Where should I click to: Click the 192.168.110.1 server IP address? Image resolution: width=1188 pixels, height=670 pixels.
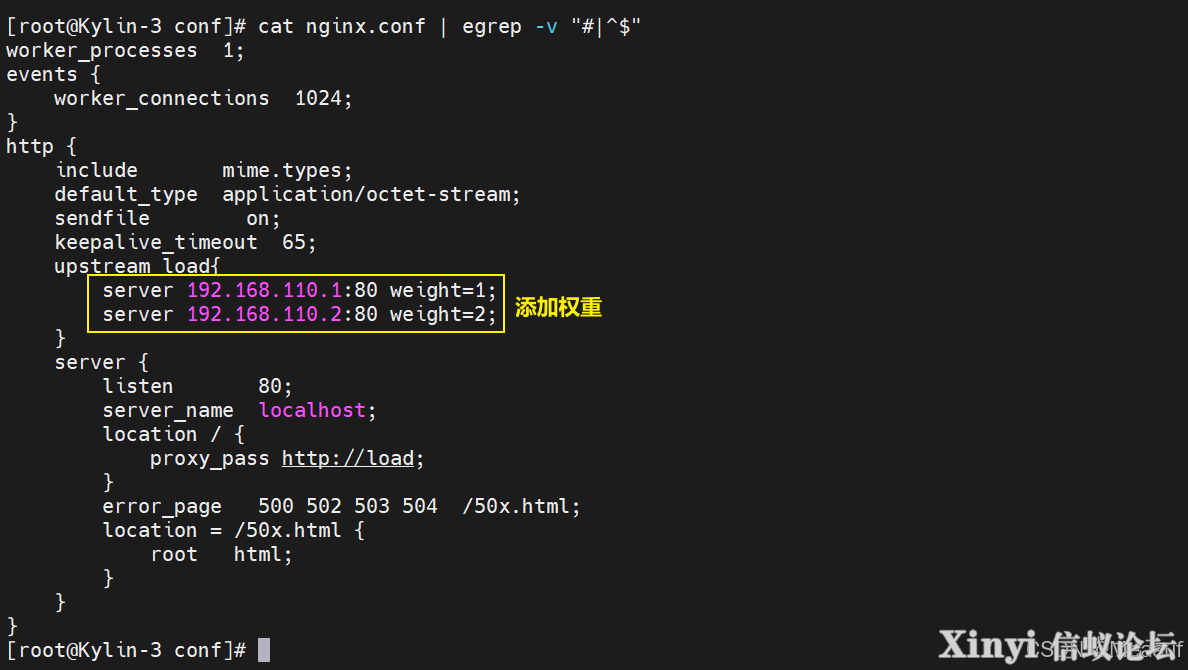coord(264,290)
